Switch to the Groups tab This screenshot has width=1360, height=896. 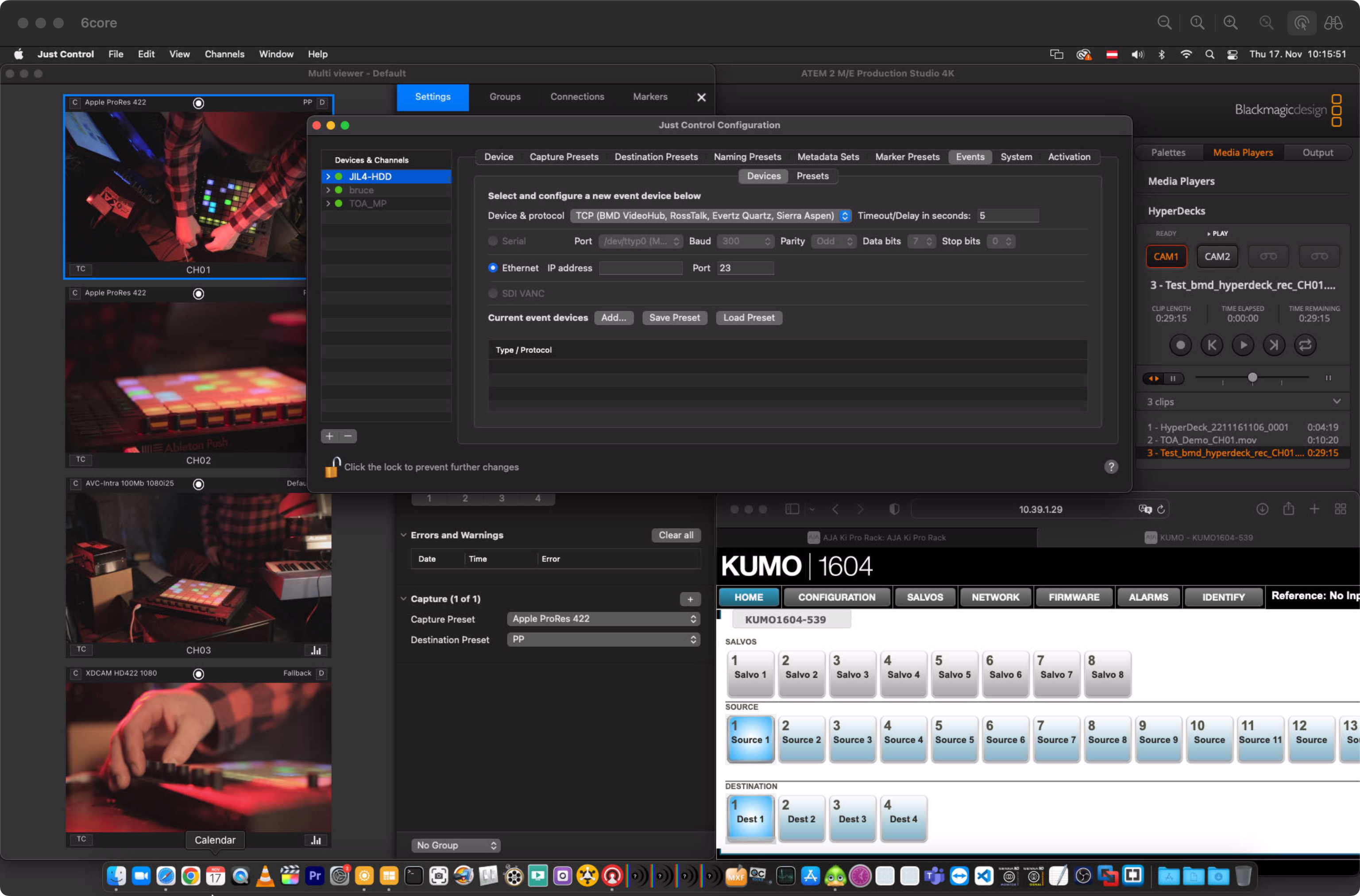[x=505, y=97]
